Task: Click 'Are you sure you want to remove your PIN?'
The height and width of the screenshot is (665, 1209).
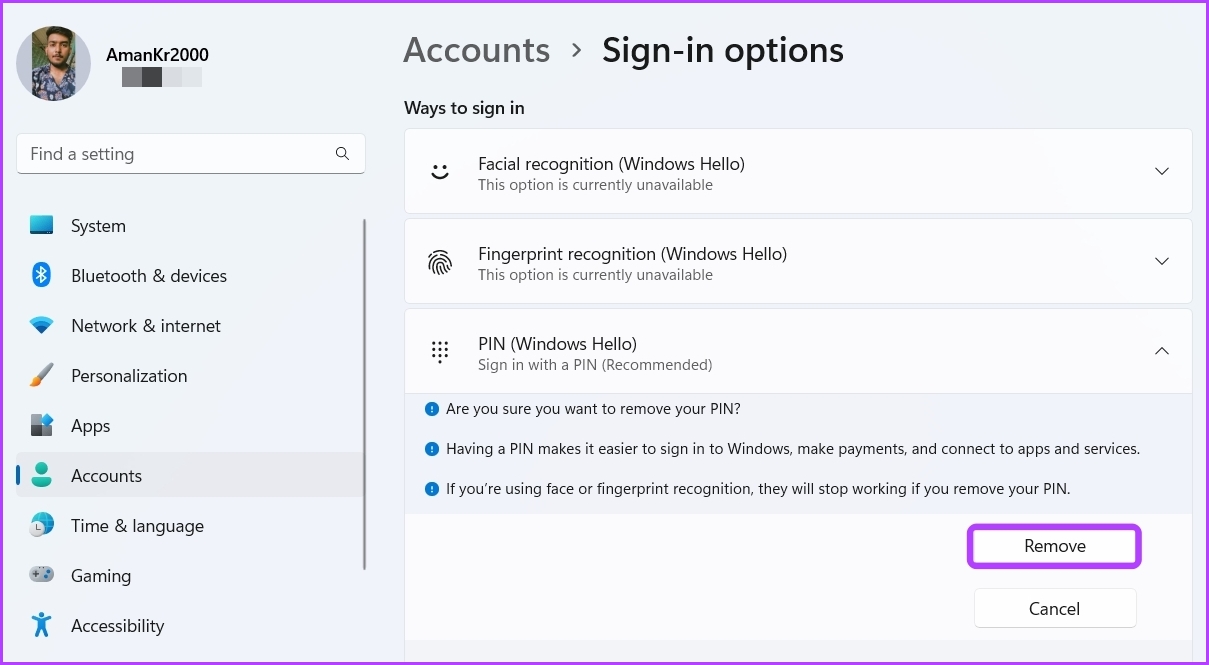Action: point(593,409)
